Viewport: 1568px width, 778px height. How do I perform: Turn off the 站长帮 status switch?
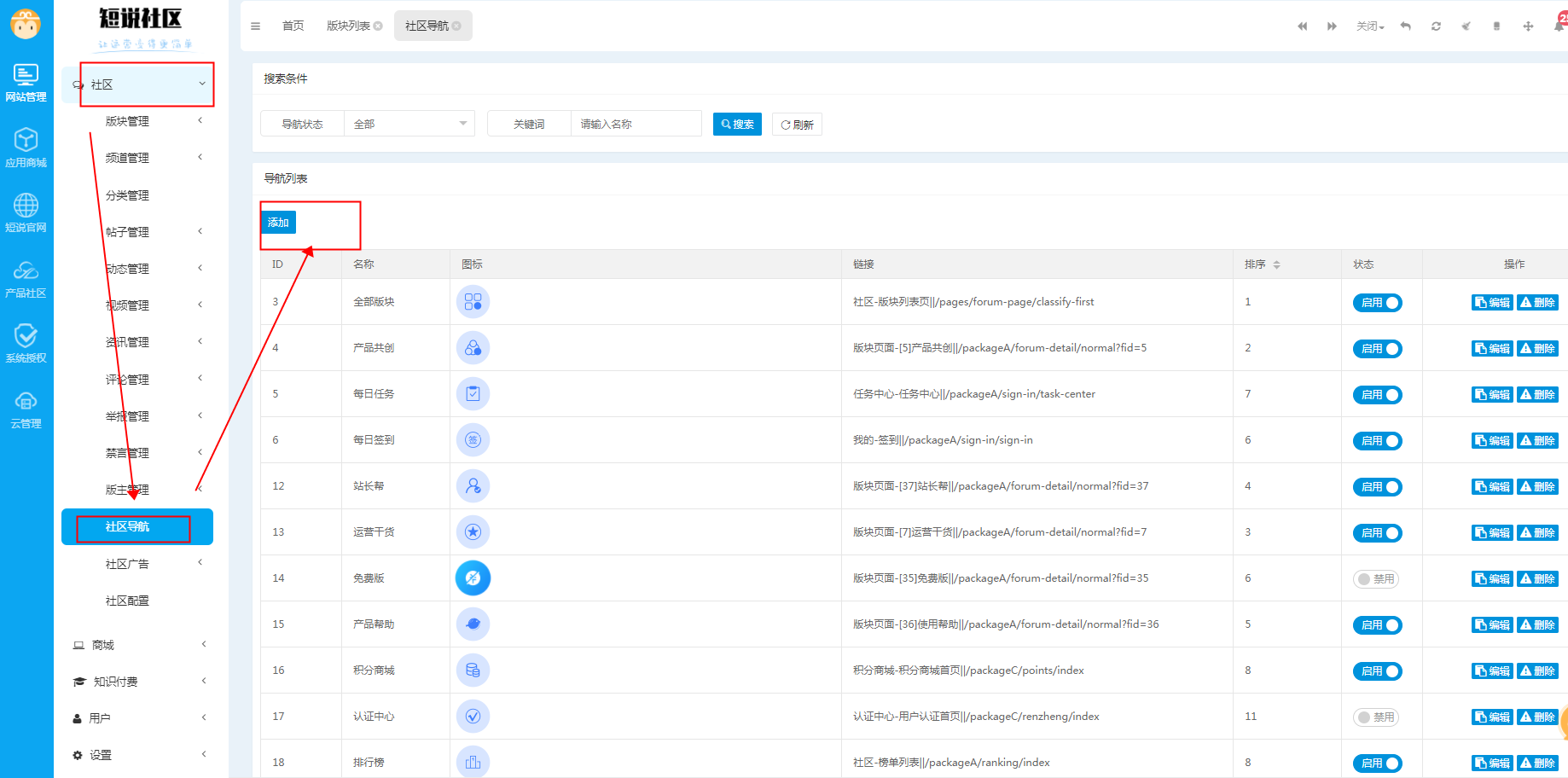pos(1377,487)
